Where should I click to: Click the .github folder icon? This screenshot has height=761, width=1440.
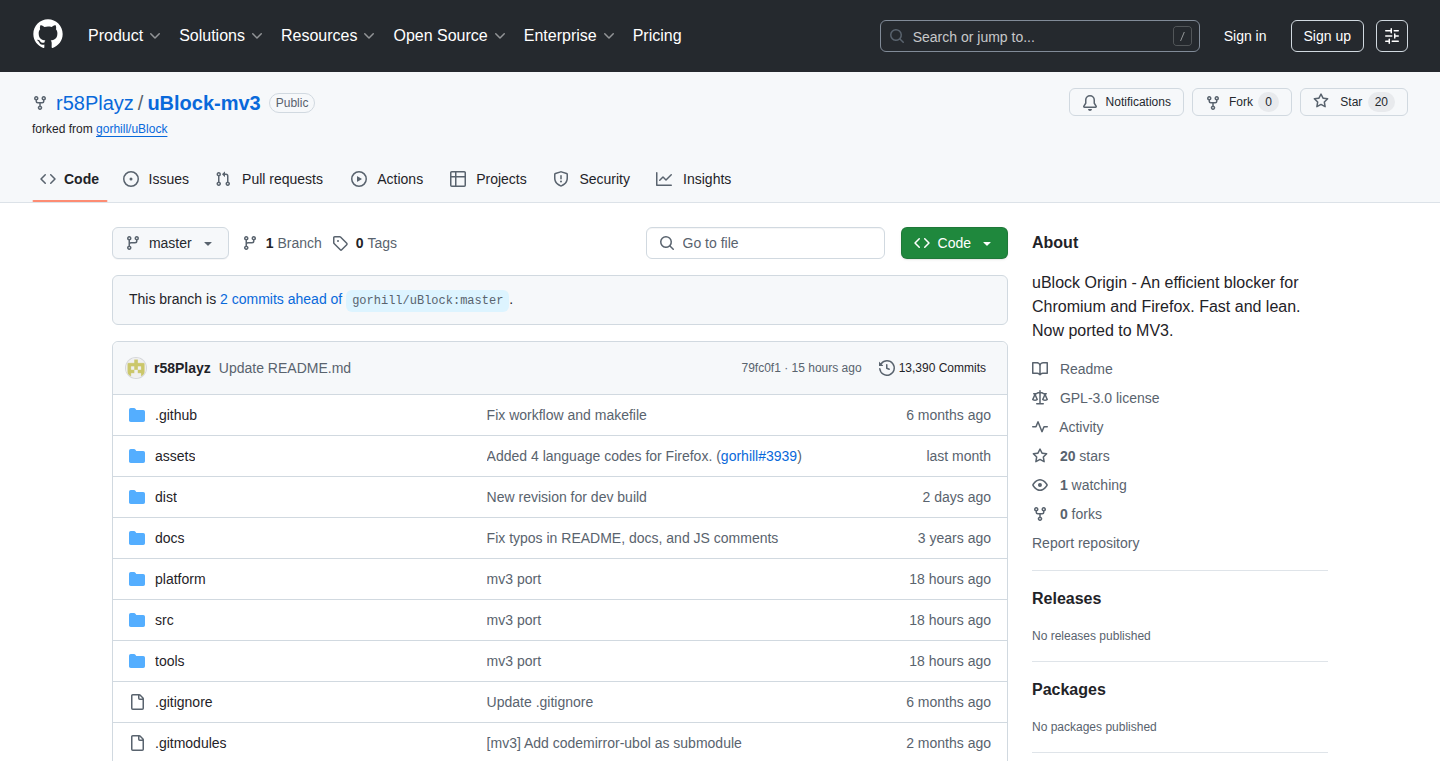[x=137, y=415]
